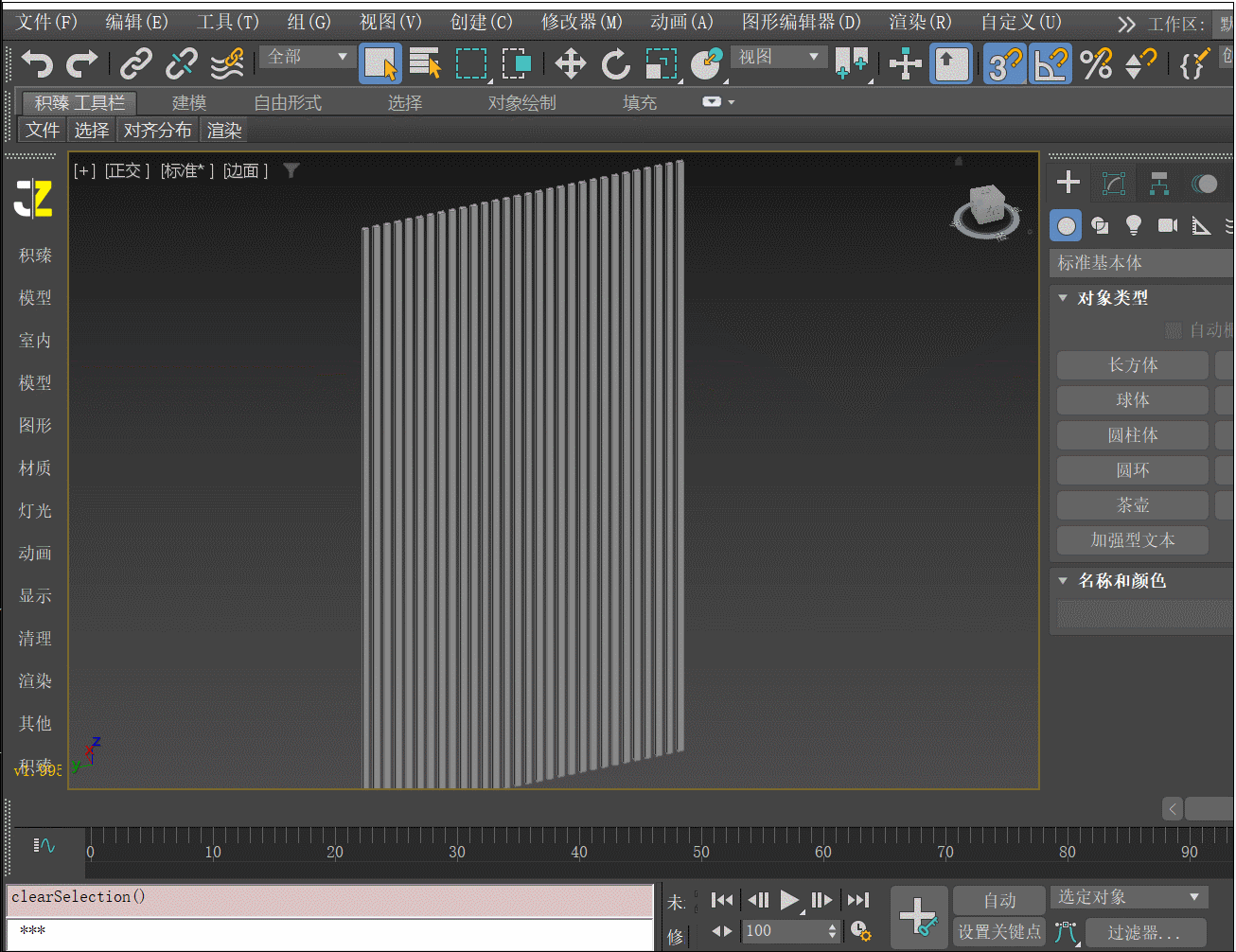Select the Helpers category tape-measure icon
Viewport: 1236px width, 952px height.
[x=1201, y=225]
